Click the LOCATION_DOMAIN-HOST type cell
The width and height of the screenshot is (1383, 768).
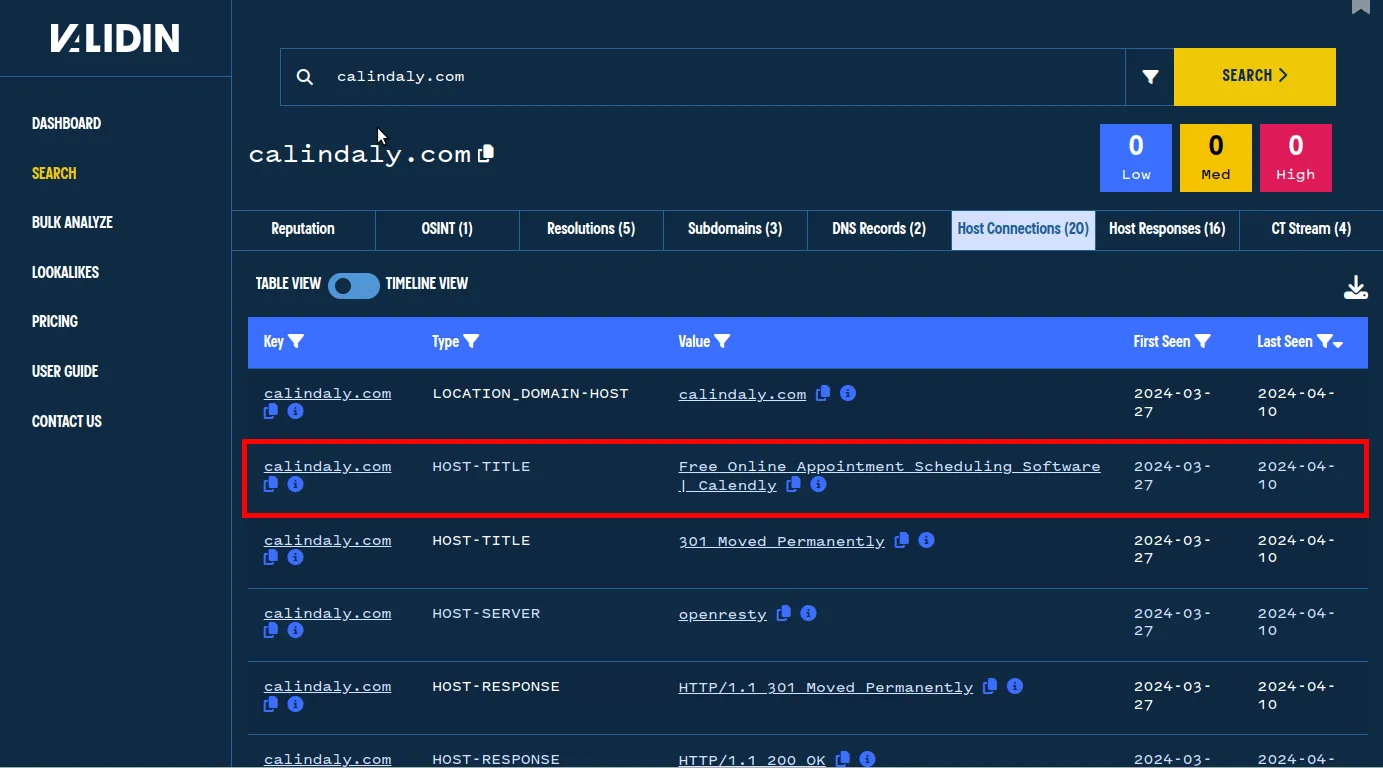point(530,394)
